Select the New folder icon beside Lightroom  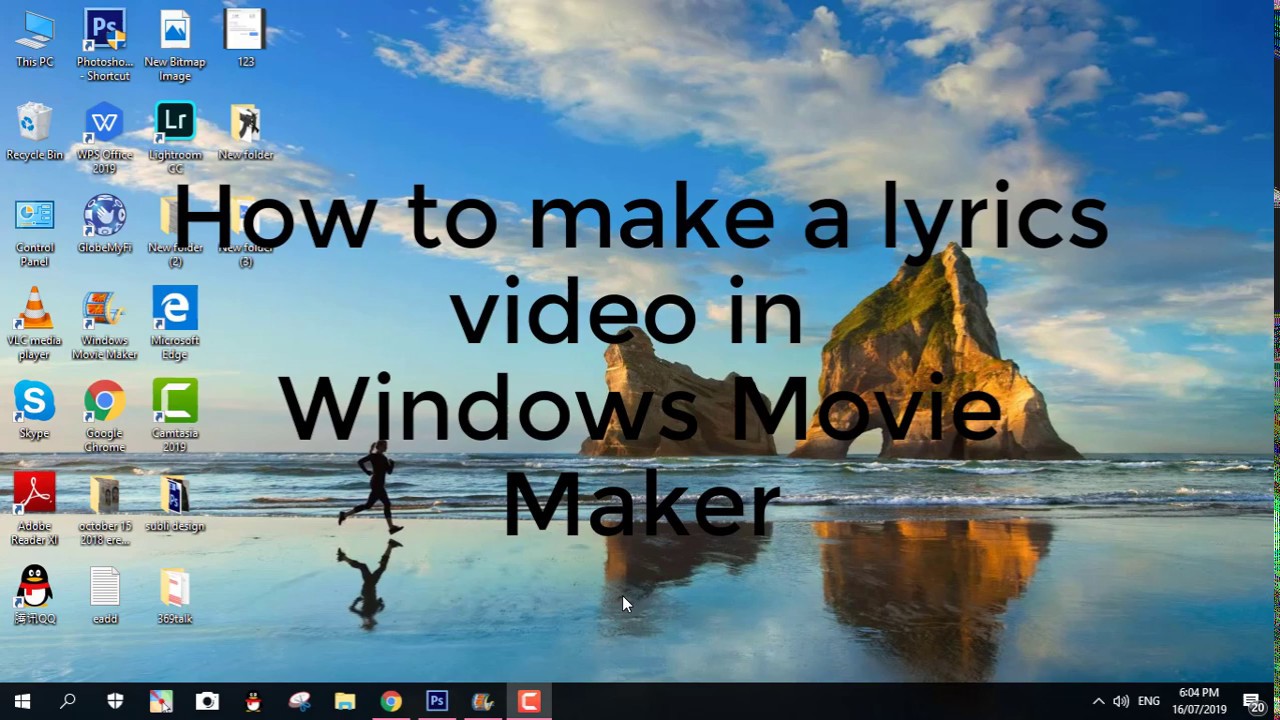click(245, 132)
